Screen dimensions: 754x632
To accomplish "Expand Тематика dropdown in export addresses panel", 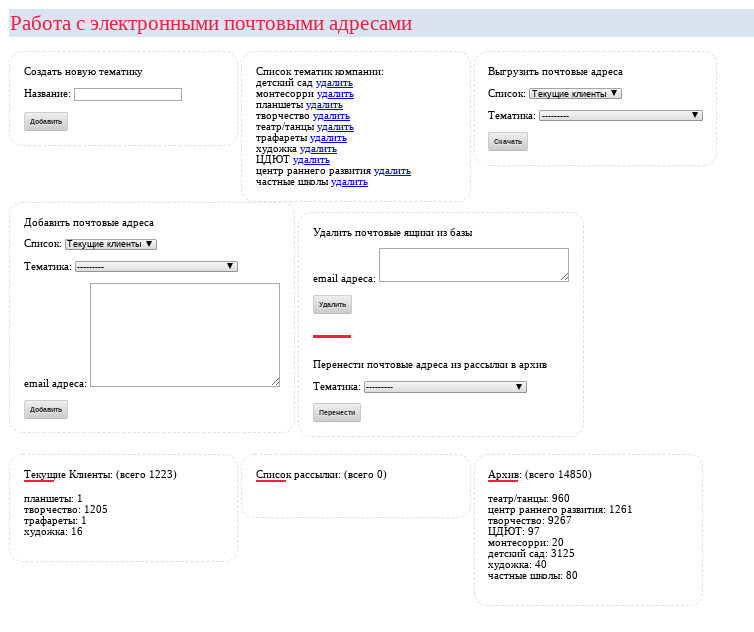I will 620,116.
